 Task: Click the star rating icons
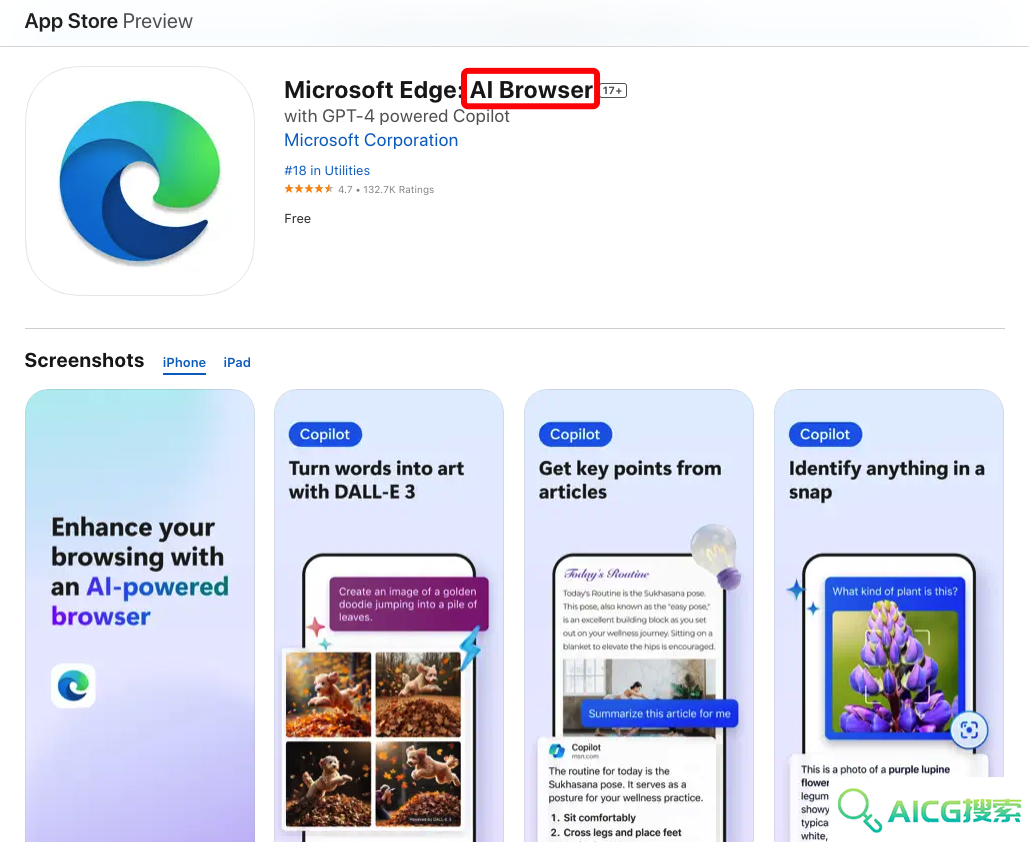308,189
